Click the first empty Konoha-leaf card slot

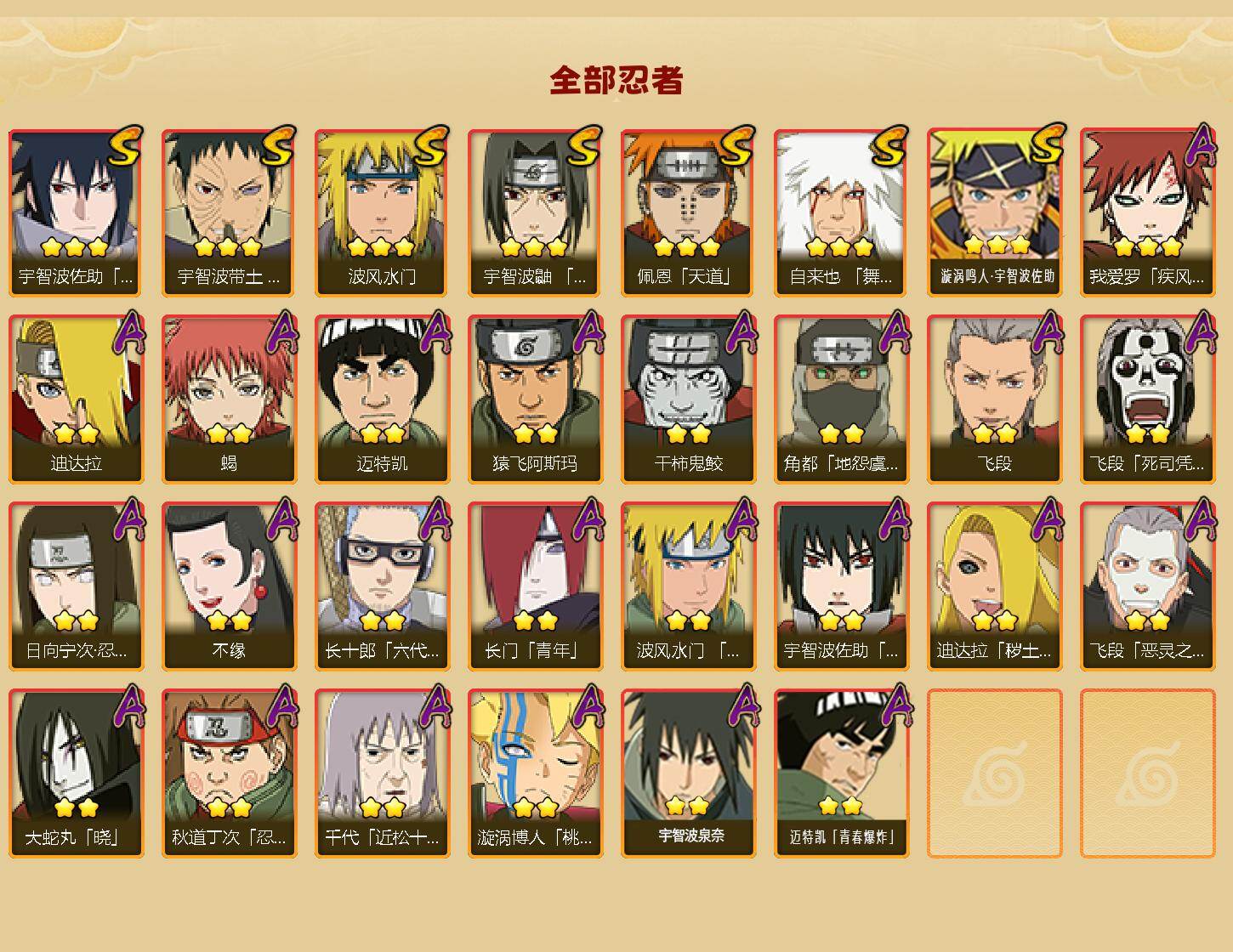click(994, 773)
